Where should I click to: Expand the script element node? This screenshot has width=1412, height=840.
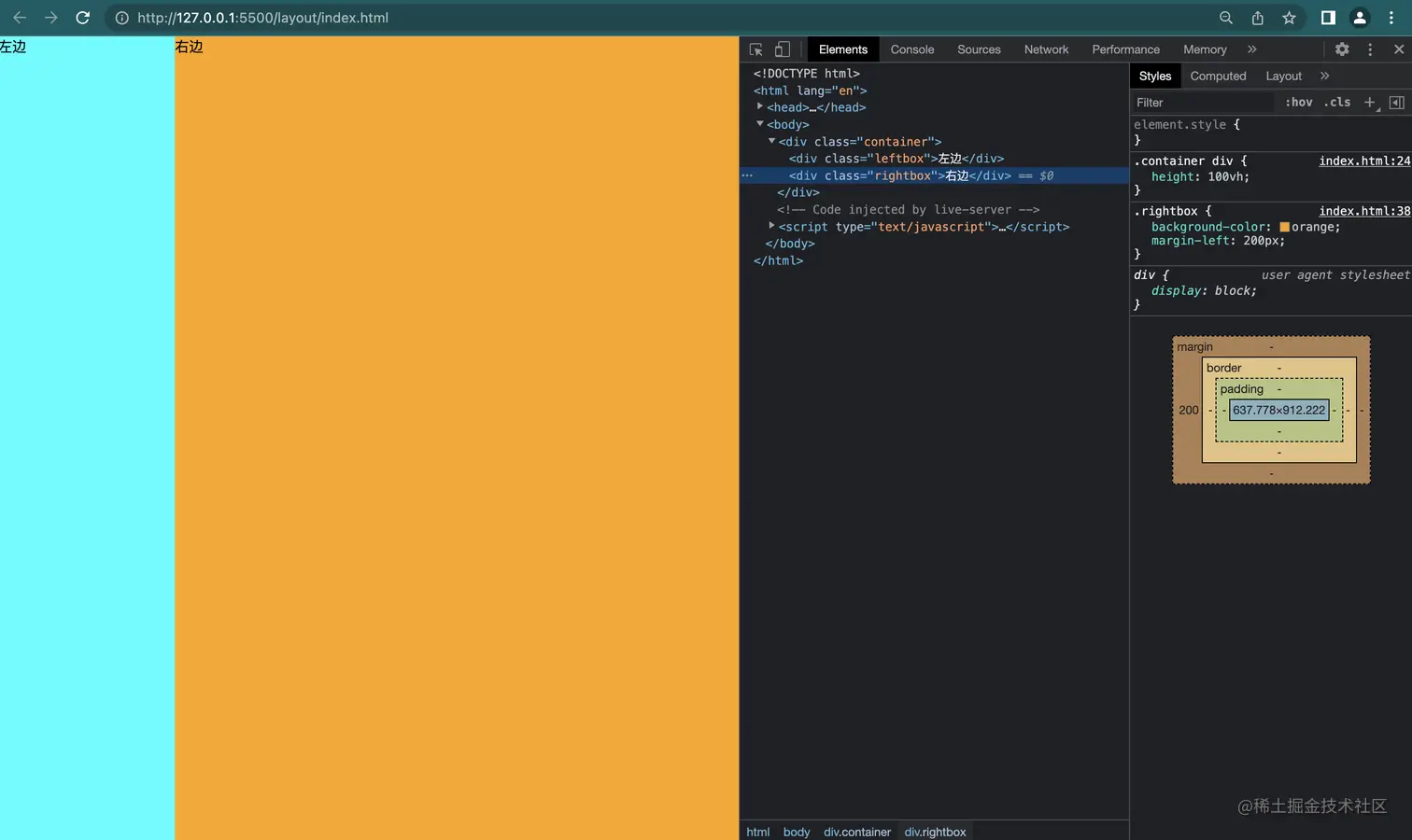click(771, 226)
